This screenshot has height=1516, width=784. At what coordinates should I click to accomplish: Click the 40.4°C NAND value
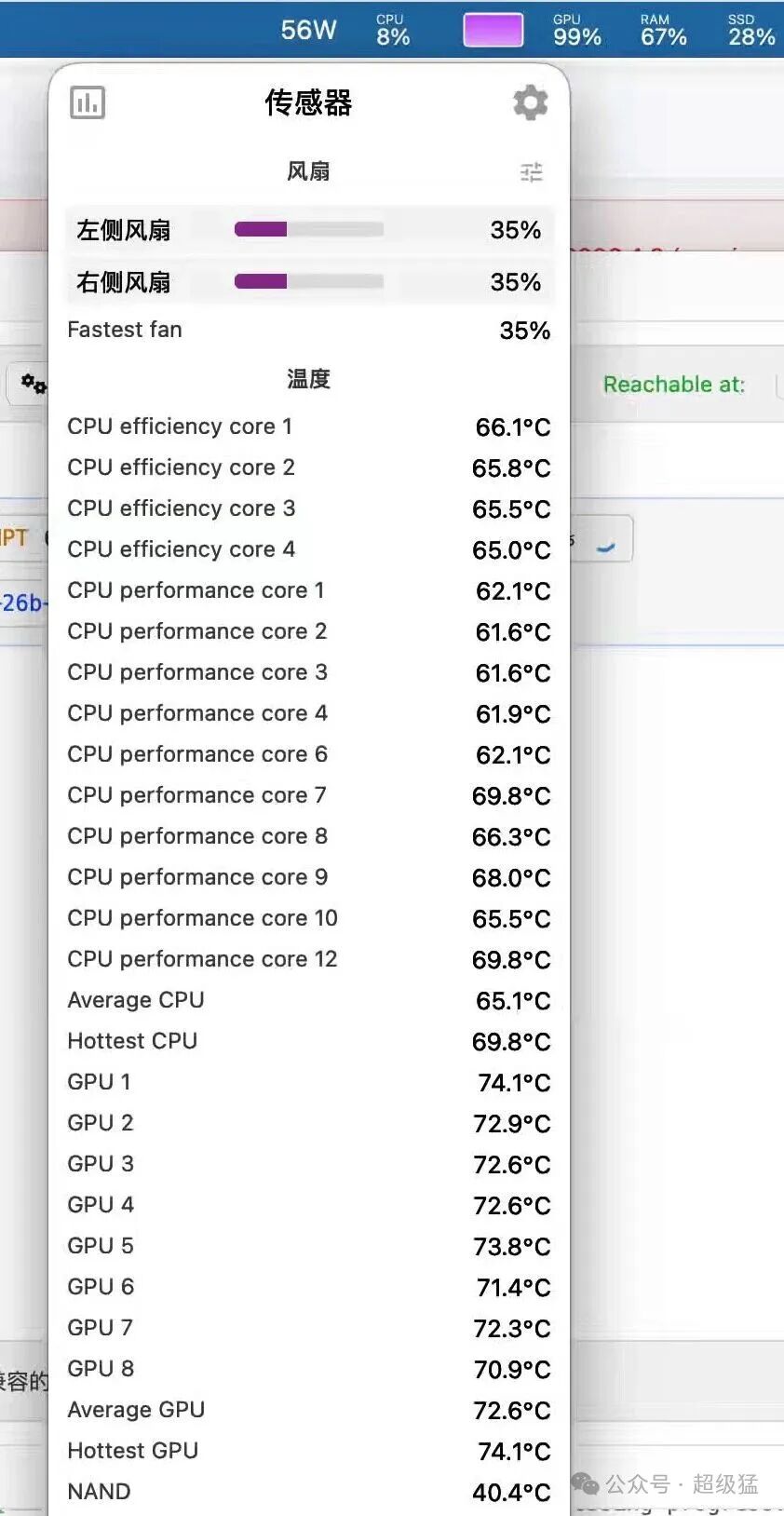coord(512,1493)
